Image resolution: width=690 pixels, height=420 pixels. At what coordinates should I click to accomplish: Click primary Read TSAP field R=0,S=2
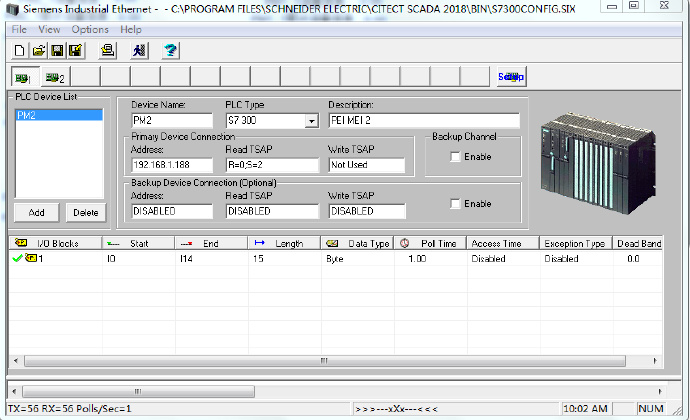(272, 165)
